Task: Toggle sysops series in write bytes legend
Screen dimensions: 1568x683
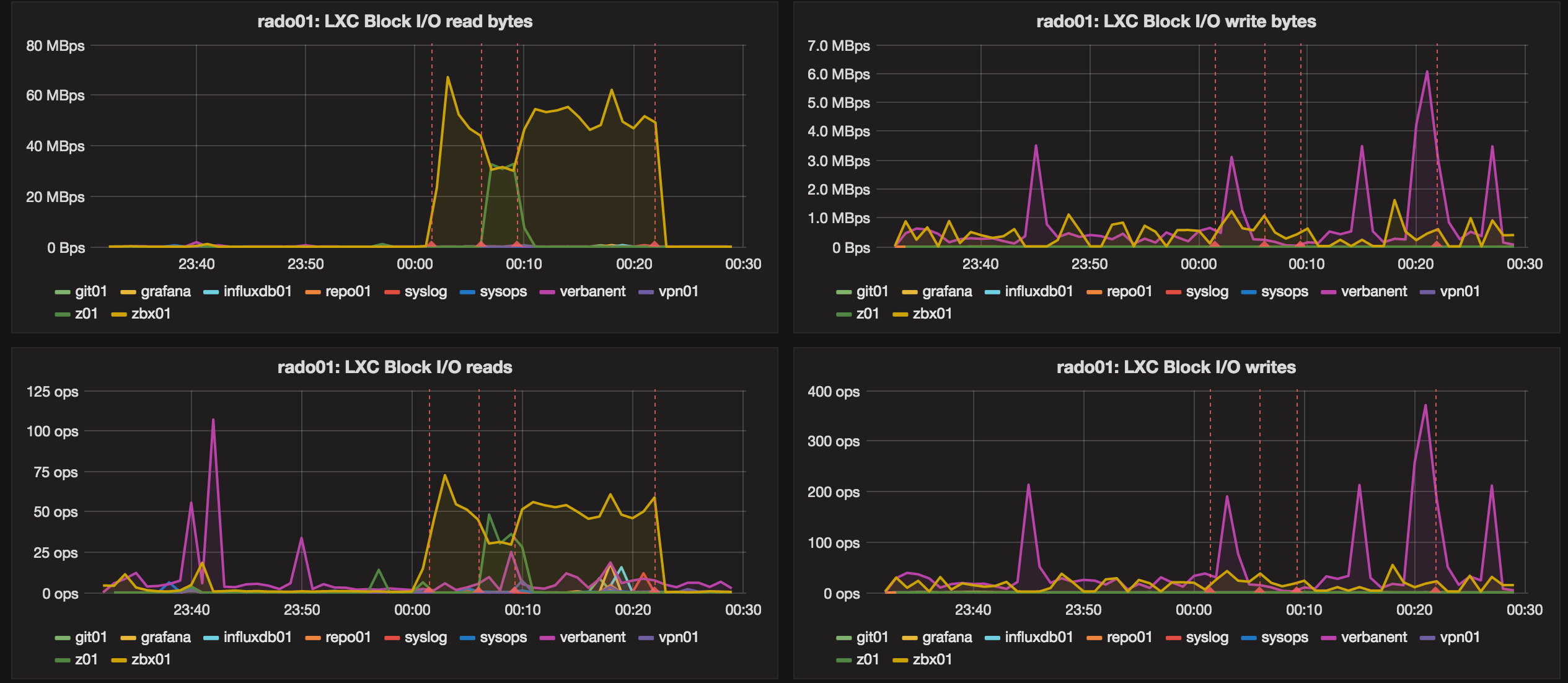Action: [1284, 291]
